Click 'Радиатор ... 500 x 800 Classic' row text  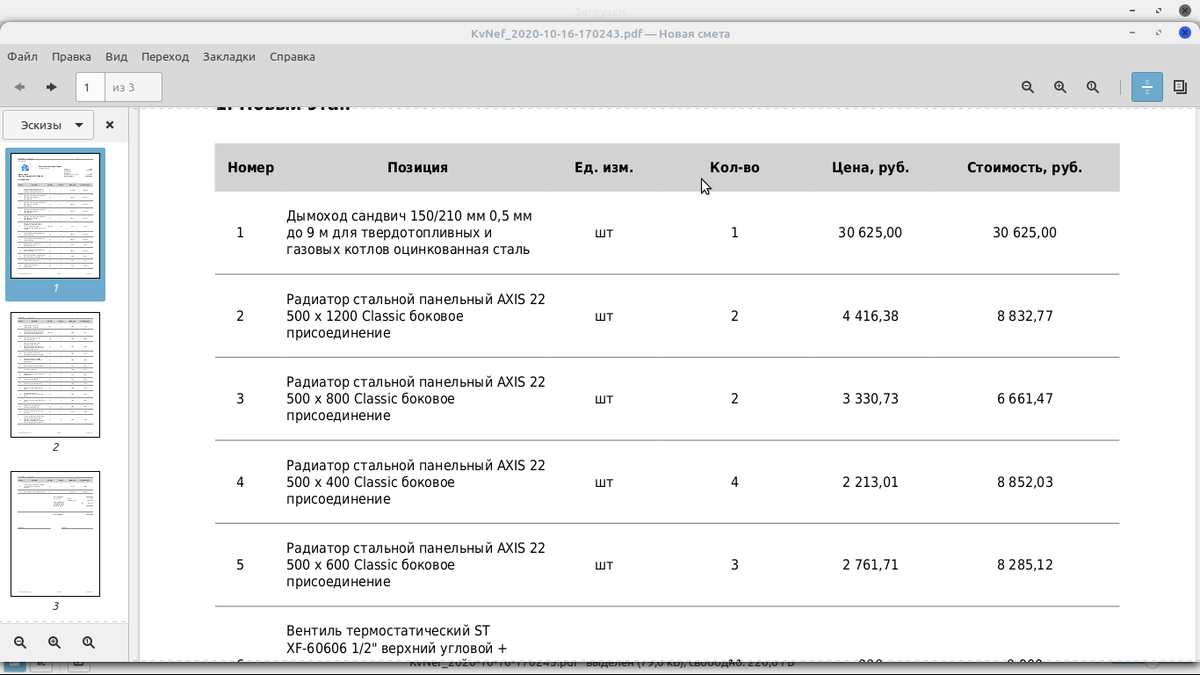click(416, 399)
